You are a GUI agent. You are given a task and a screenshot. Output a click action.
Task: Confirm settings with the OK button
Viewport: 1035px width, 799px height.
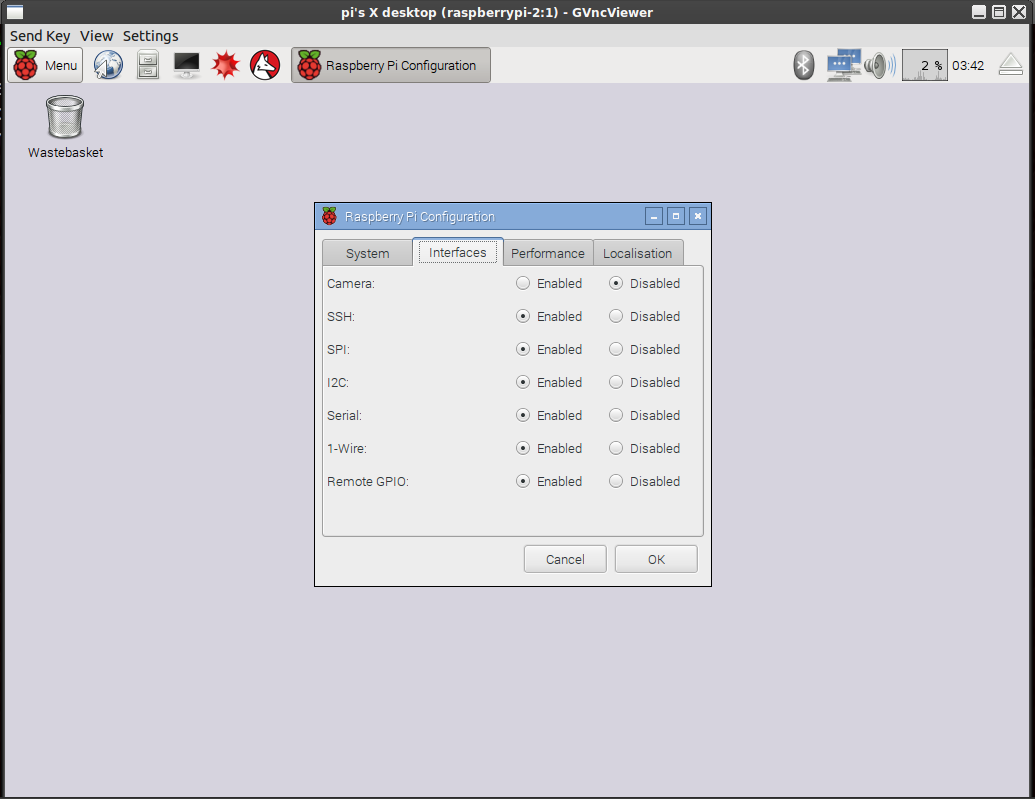tap(656, 559)
